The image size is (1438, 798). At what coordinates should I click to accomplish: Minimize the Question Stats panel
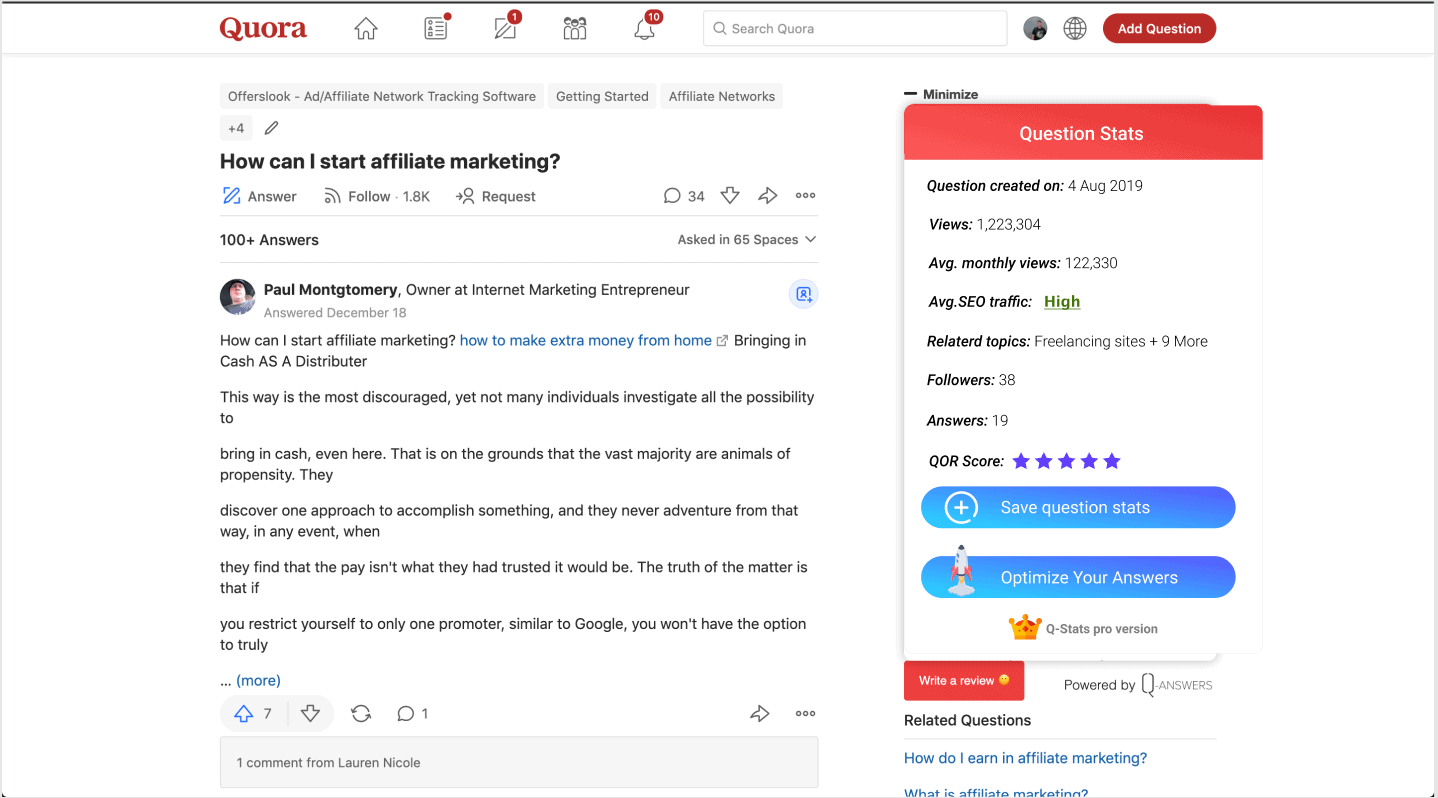(x=941, y=94)
